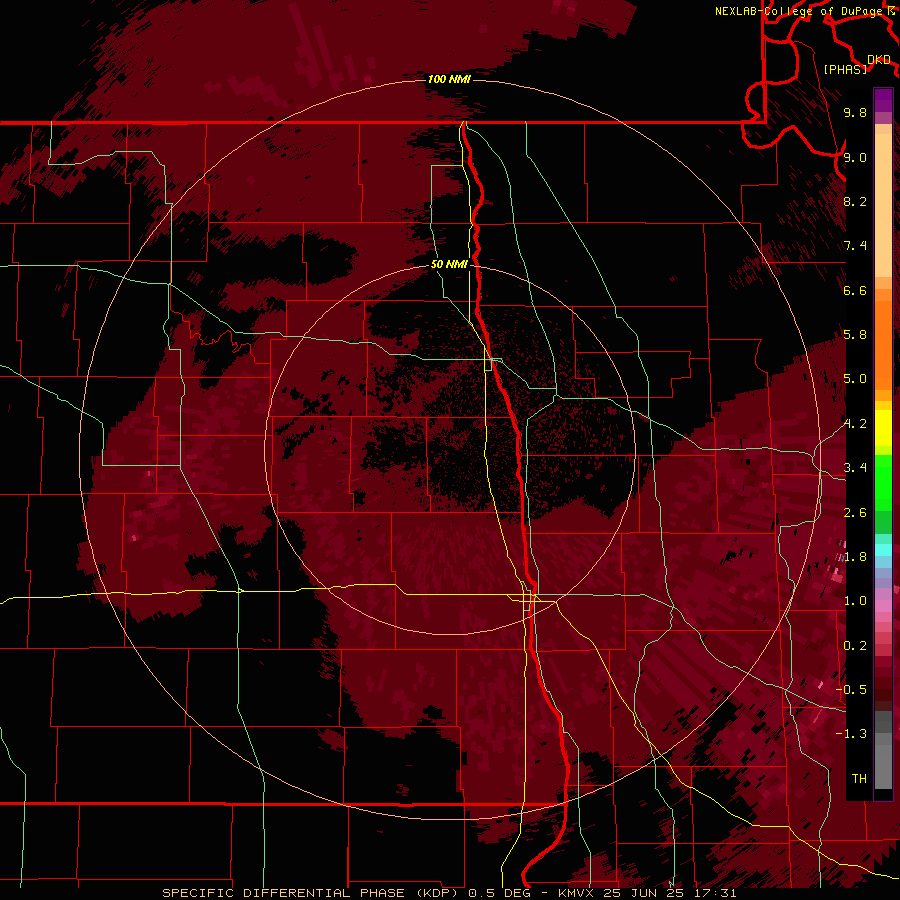Click the 0.2 scale label
900x900 pixels.
tap(855, 646)
